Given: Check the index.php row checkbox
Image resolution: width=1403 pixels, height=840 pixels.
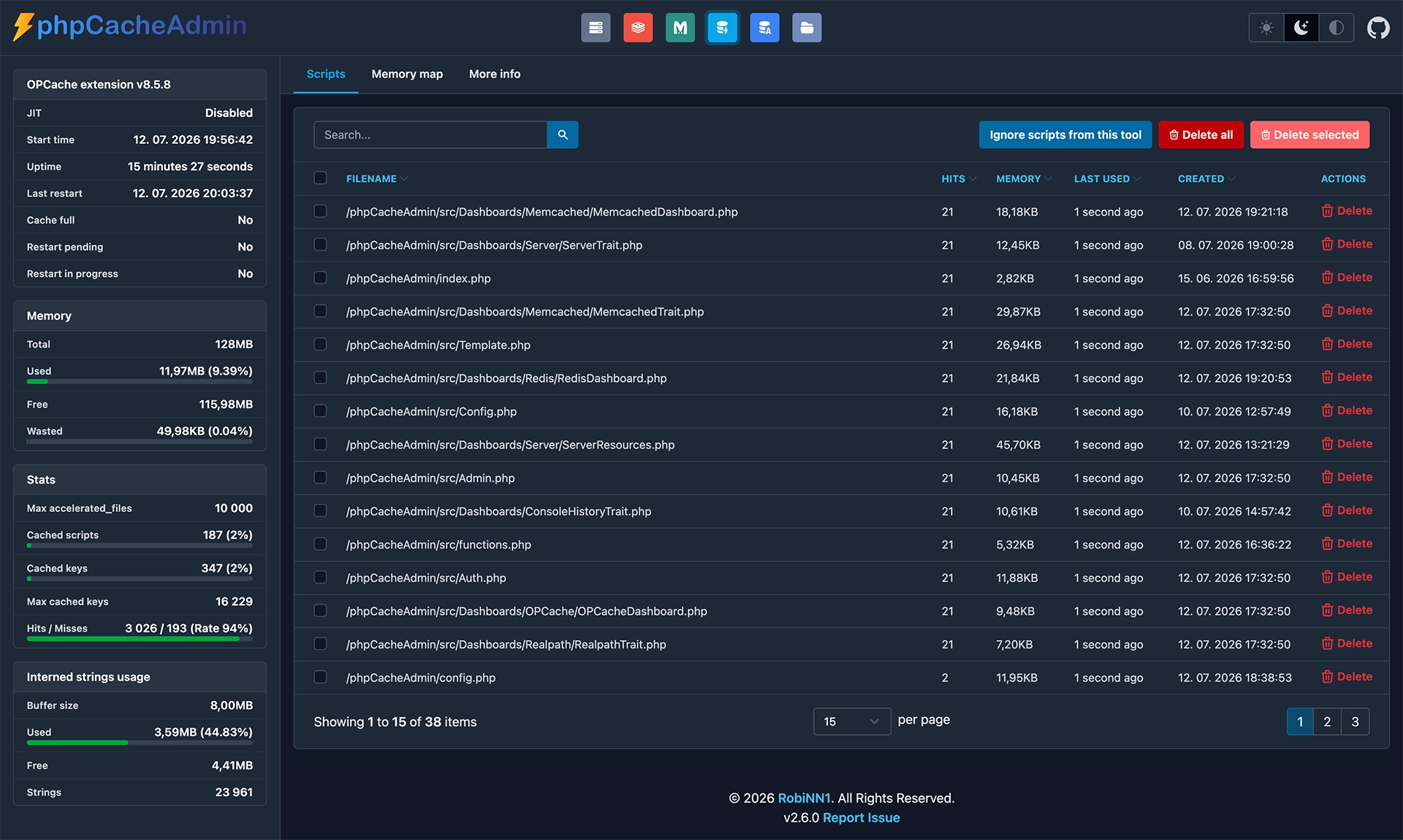Looking at the screenshot, I should [320, 278].
